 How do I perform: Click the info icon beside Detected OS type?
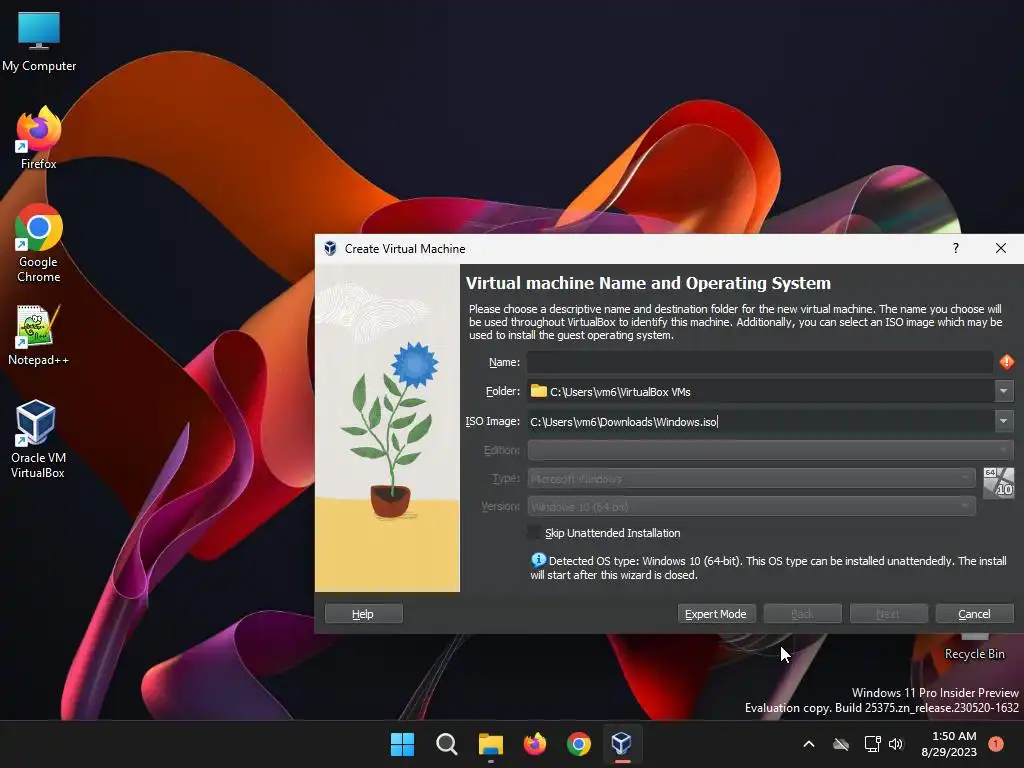[x=538, y=560]
